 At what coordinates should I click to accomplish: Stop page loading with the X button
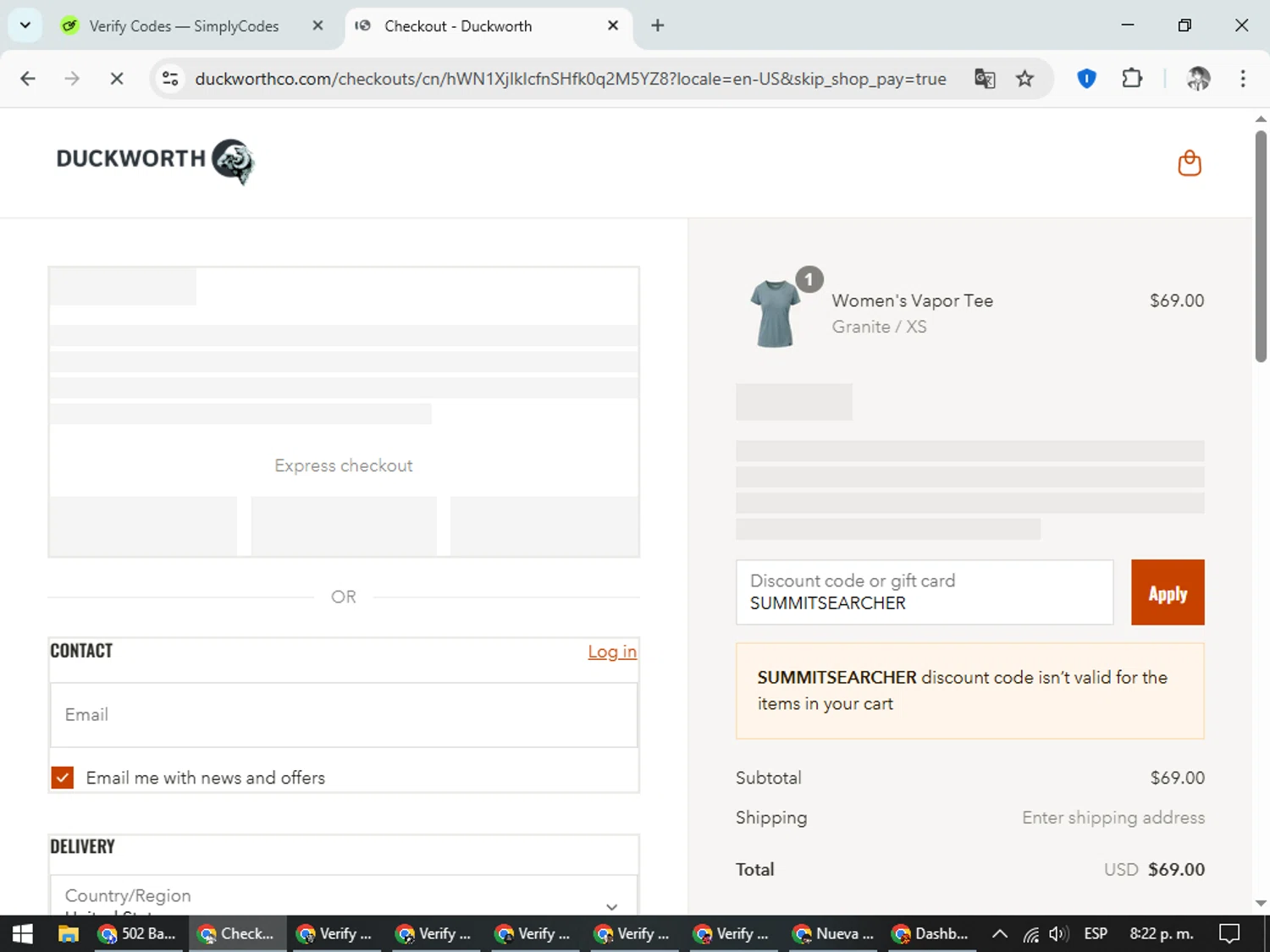pos(117,79)
